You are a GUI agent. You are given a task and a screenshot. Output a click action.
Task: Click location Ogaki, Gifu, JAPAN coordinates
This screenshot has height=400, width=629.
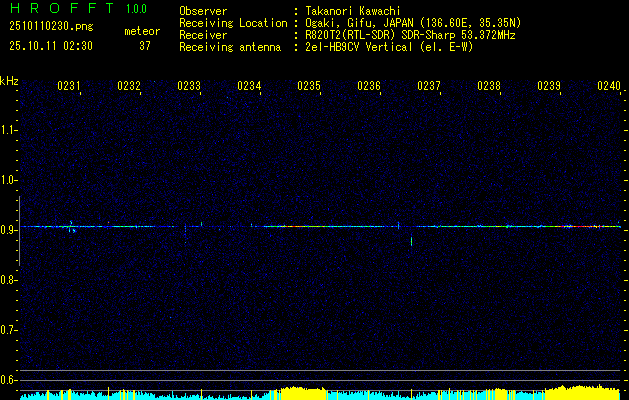(413, 23)
